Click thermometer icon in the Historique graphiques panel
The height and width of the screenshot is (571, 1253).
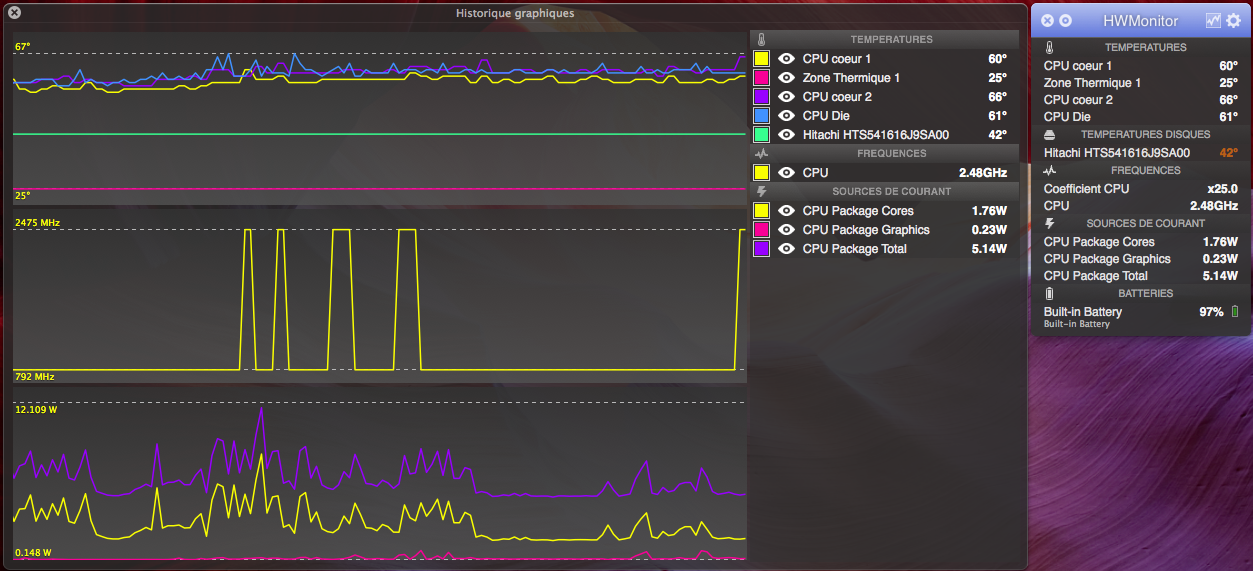(761, 40)
